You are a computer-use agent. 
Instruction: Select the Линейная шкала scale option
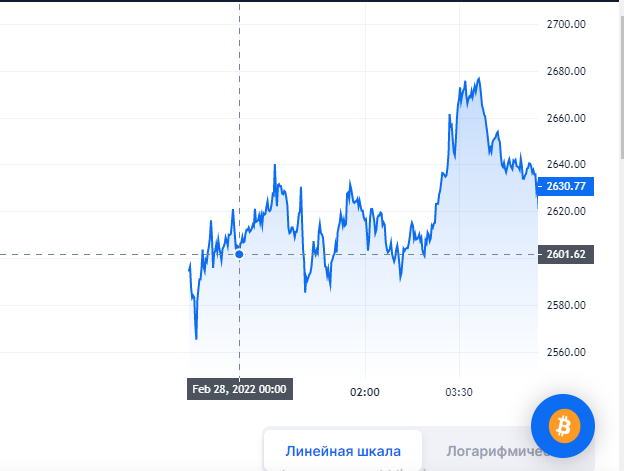pos(343,451)
